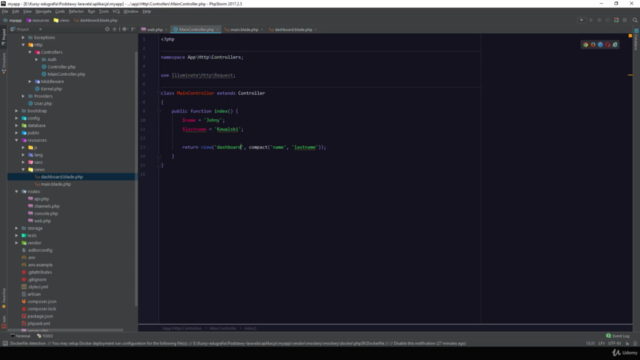Screen dimensions: 640x360
Task: Click the MainController breadcrumb below the editor
Action: pyautogui.click(x=223, y=328)
